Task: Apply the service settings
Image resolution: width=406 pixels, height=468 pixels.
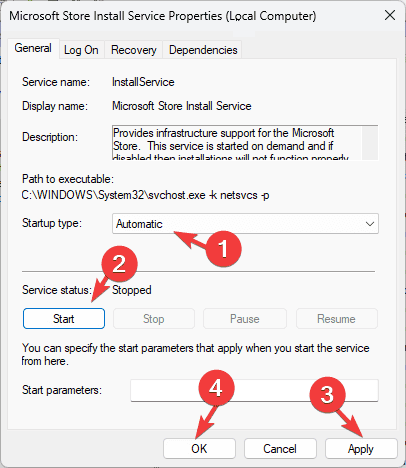Action: pos(361,449)
